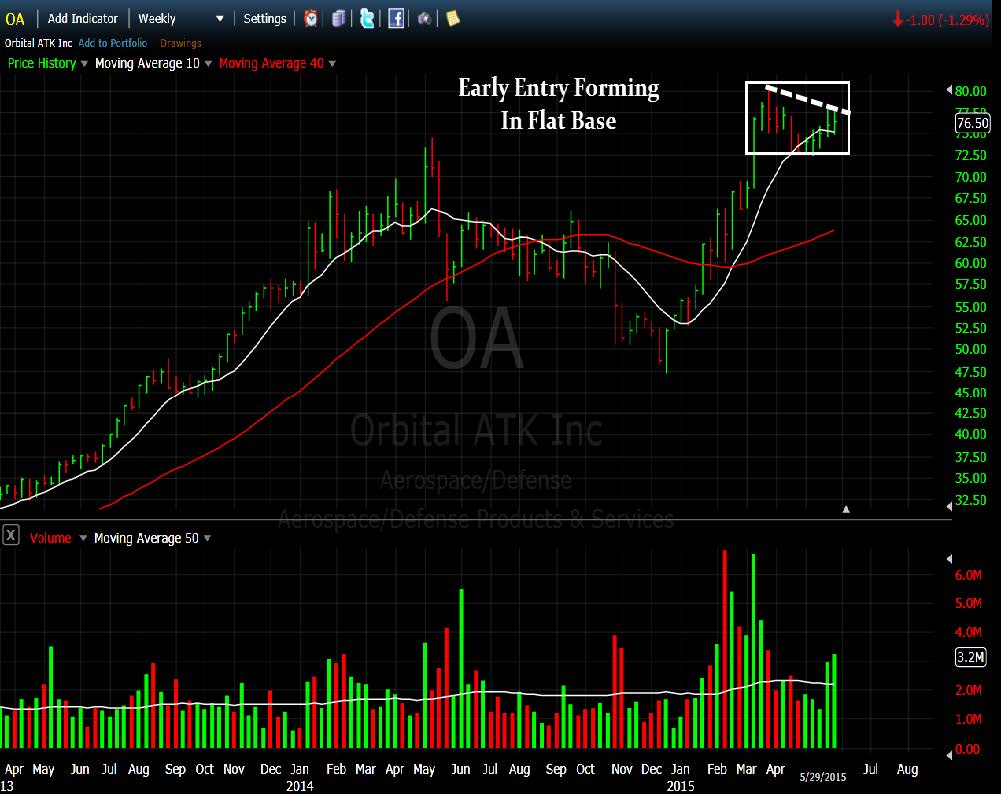Click the 2015 year label on time axis
Image resolution: width=1001 pixels, height=794 pixels.
pos(680,786)
